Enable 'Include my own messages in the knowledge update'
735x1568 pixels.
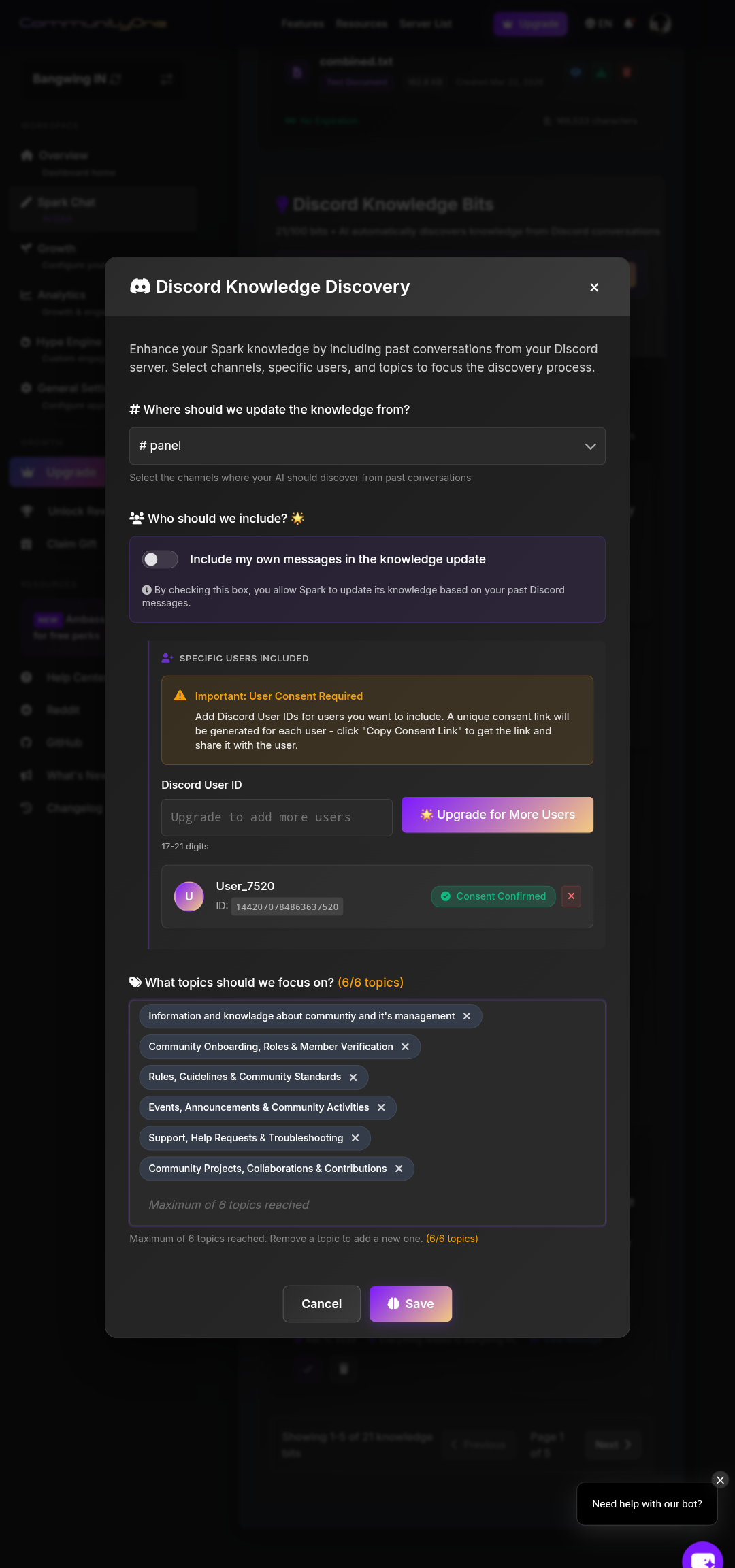click(x=160, y=559)
